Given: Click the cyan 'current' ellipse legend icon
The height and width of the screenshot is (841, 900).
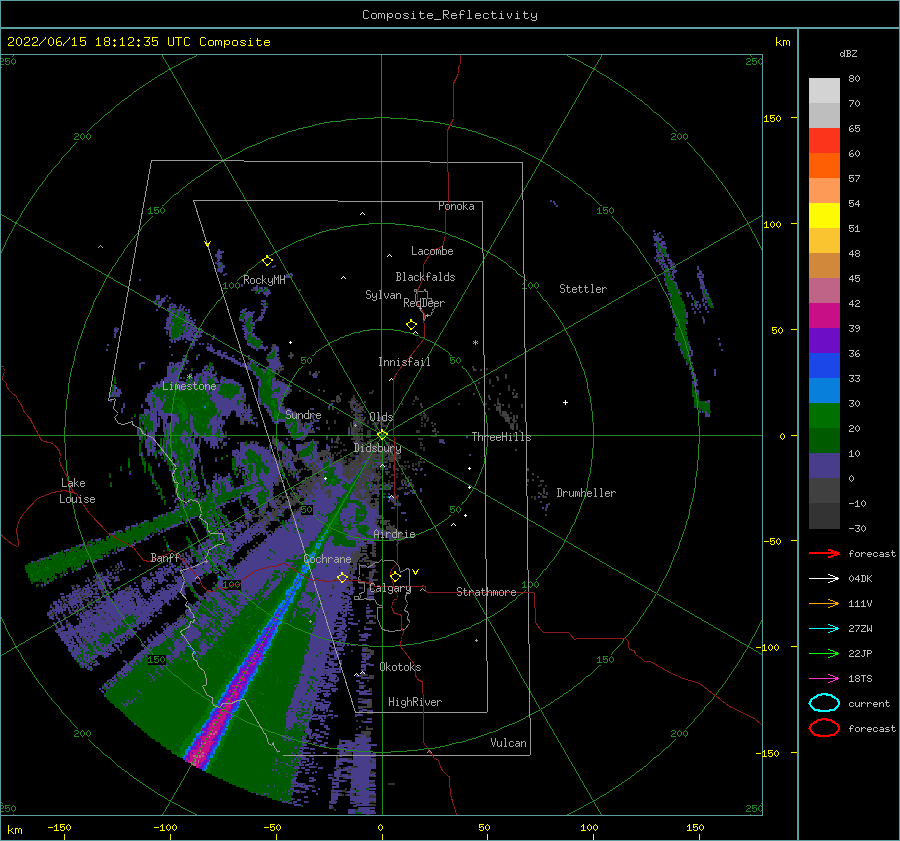Looking at the screenshot, I should tap(824, 703).
